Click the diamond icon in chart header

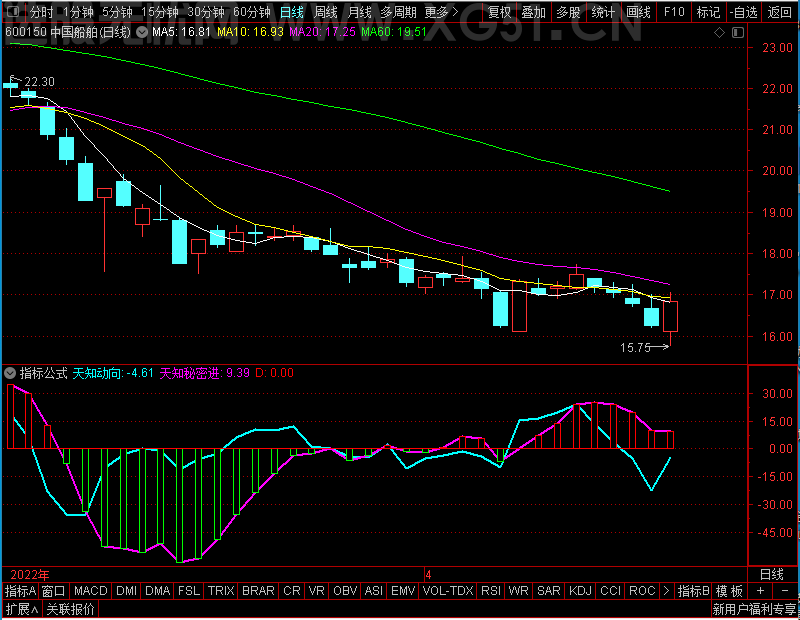pos(719,33)
